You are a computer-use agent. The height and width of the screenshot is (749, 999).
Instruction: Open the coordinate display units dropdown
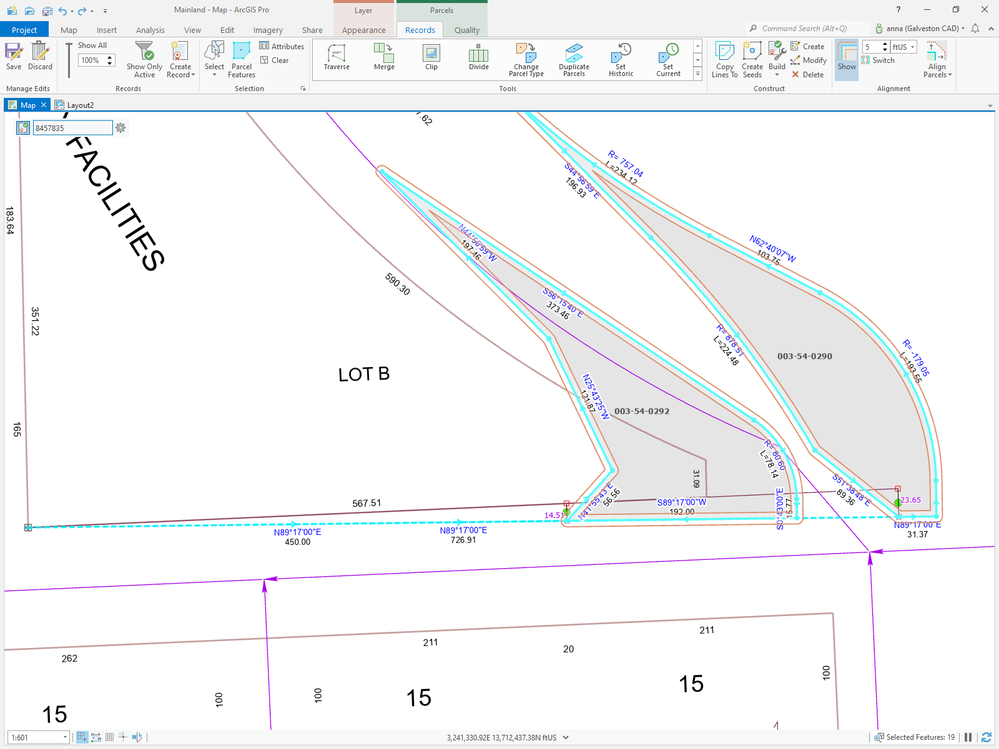[566, 738]
